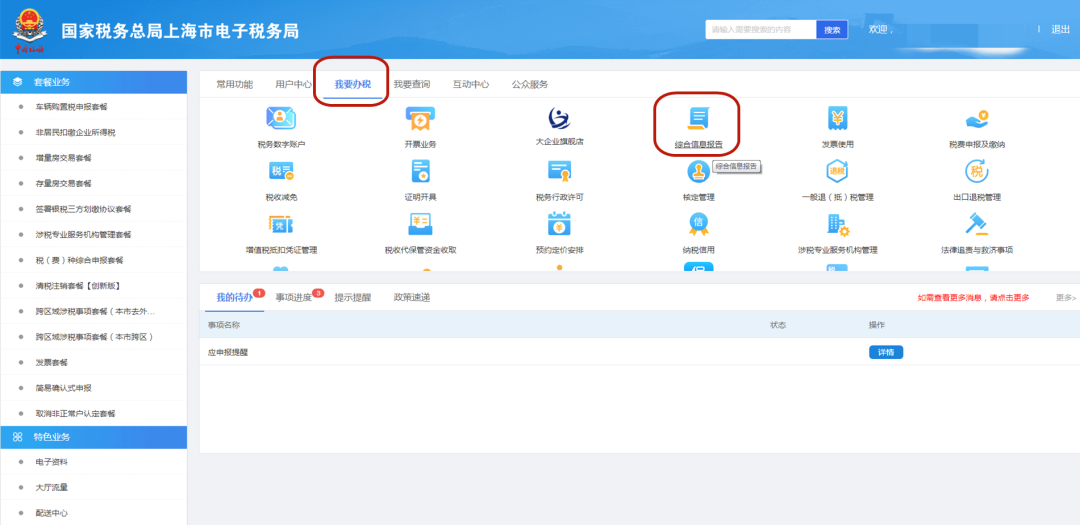
Task: Open 非居民扣缴企业所得税
Action: coord(76,132)
